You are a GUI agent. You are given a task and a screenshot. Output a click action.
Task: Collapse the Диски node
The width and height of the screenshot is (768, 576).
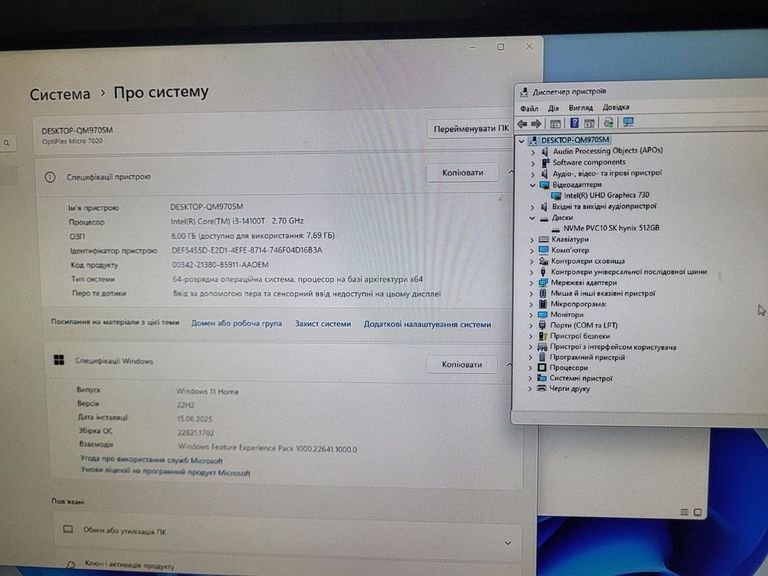point(532,218)
